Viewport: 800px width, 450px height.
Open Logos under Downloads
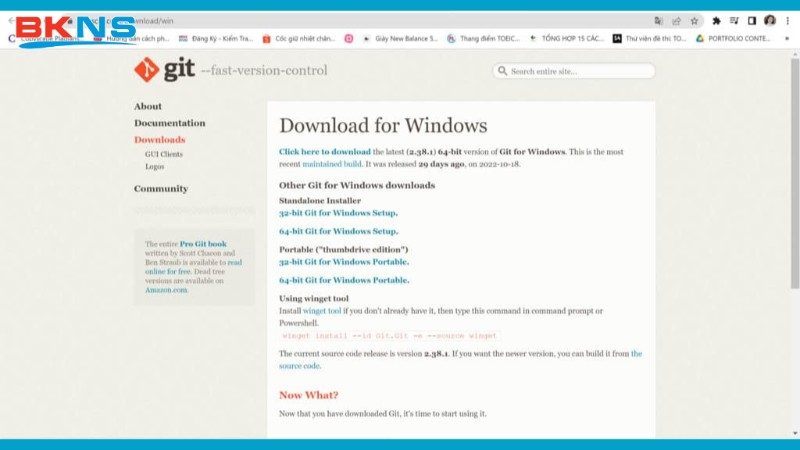click(155, 166)
